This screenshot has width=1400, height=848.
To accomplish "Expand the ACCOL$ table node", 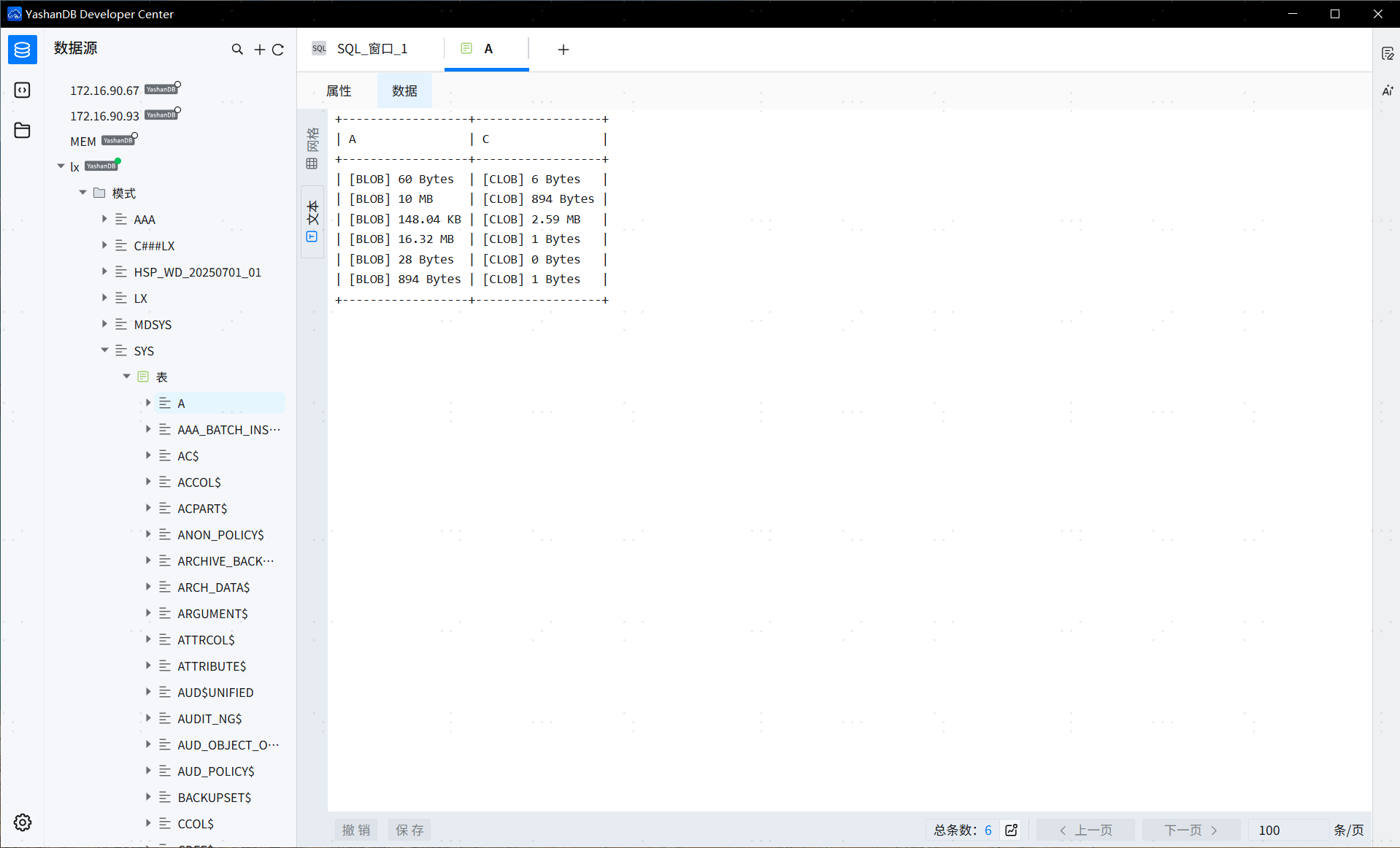I will pyautogui.click(x=149, y=482).
